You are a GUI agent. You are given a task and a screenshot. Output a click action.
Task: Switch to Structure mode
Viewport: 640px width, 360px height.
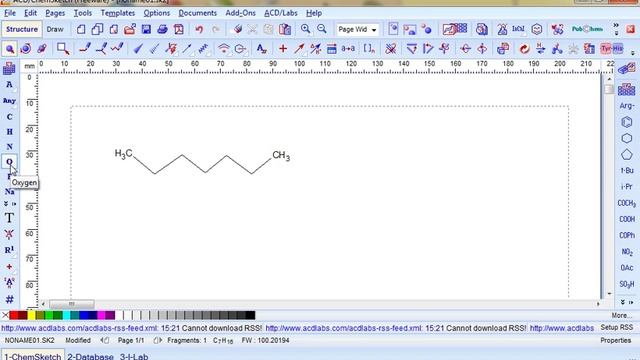click(22, 29)
